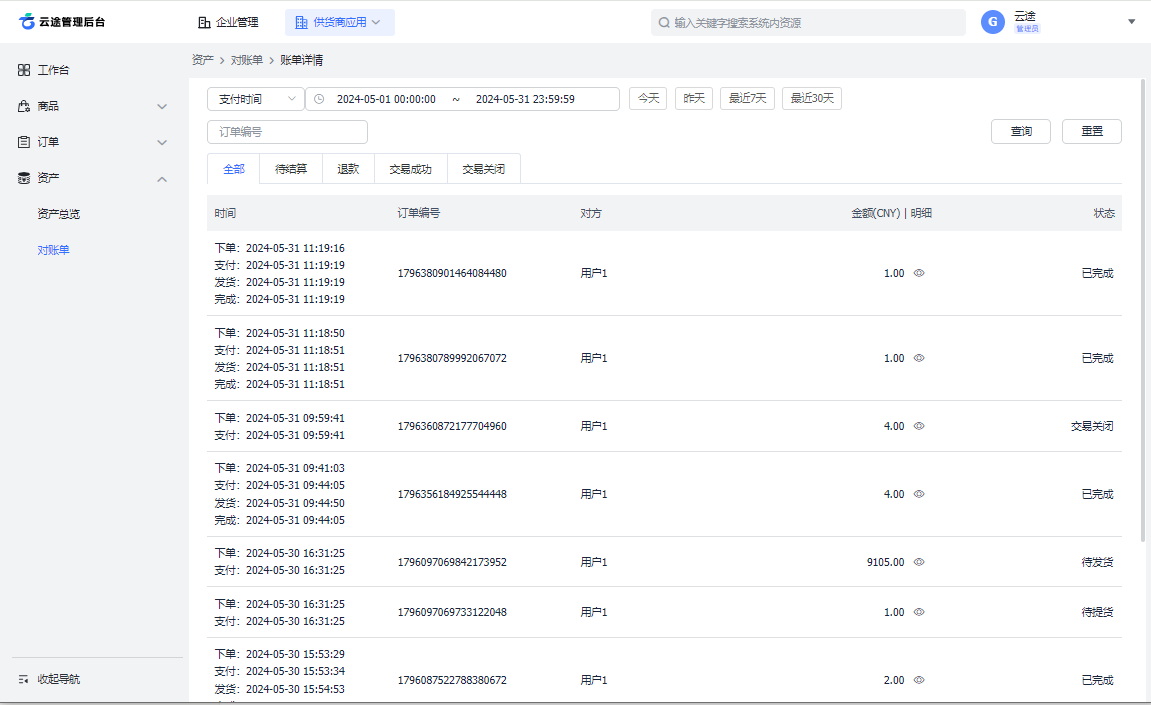View details of order 1796380789992067072
This screenshot has height=705, width=1151.
[919, 358]
